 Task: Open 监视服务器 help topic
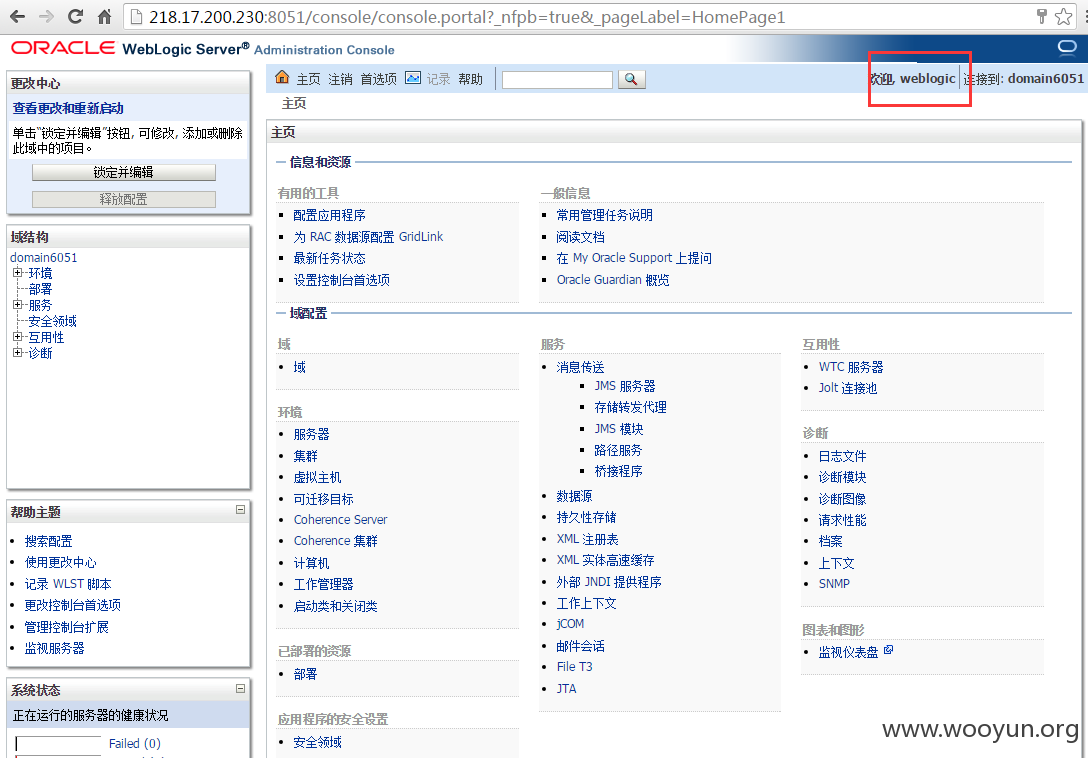point(55,648)
